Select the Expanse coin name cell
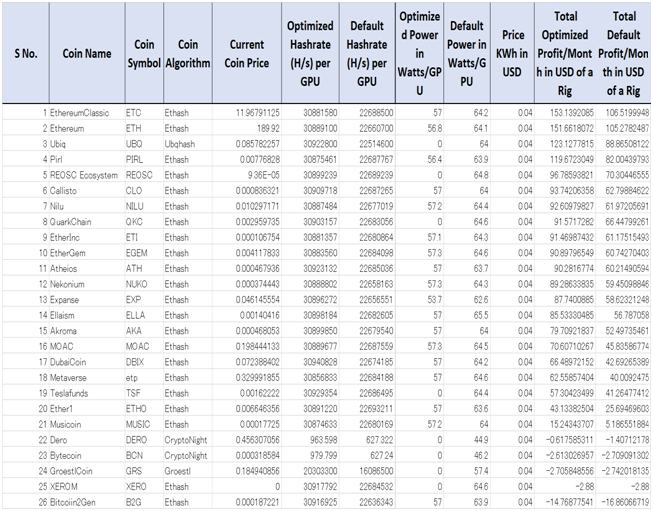The image size is (653, 511). point(87,300)
